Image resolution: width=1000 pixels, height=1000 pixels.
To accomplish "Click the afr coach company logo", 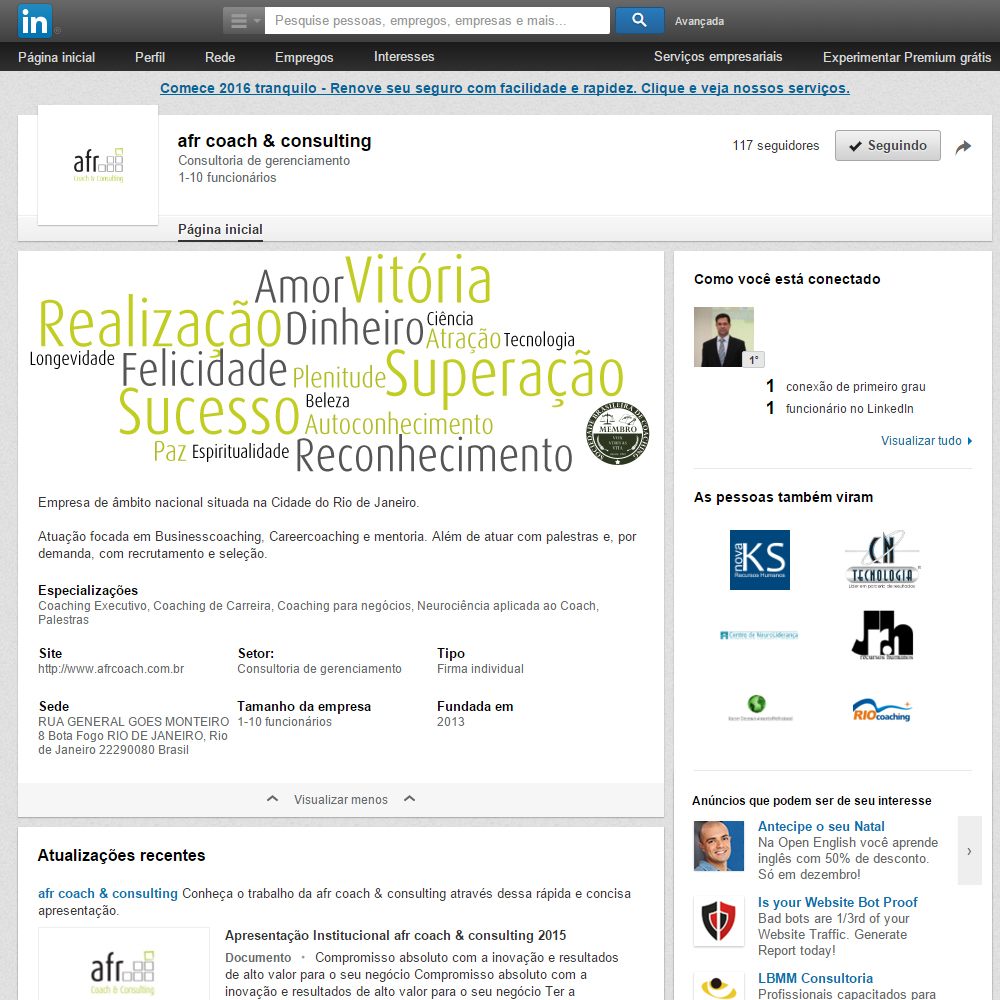I will [x=98, y=165].
